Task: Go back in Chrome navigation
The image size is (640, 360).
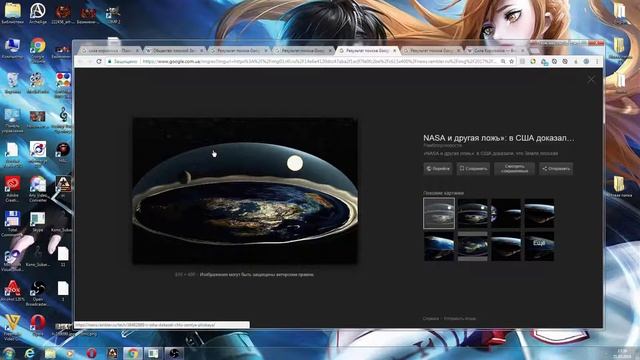Action: (x=81, y=61)
